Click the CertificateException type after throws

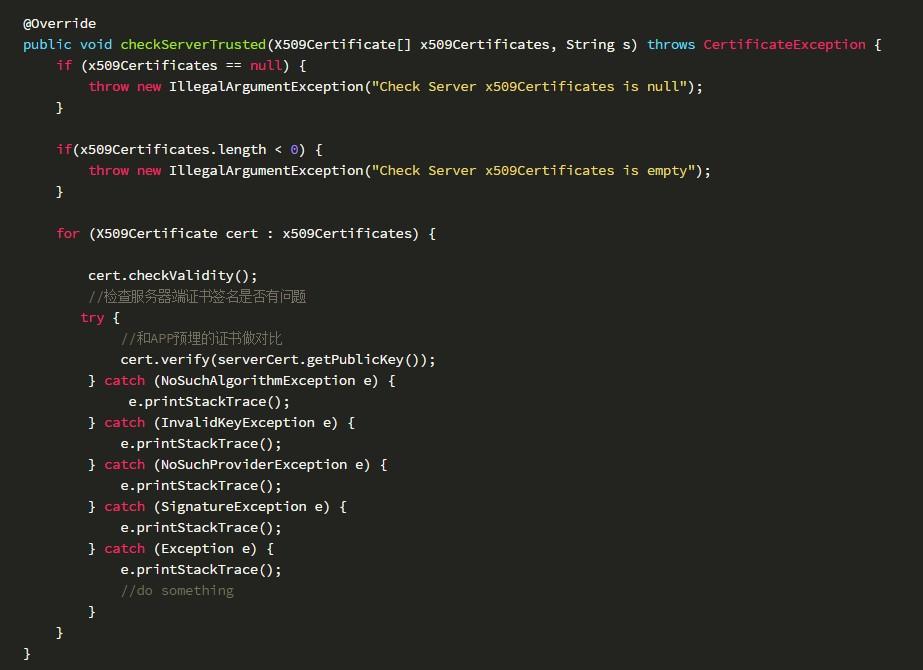click(x=784, y=45)
